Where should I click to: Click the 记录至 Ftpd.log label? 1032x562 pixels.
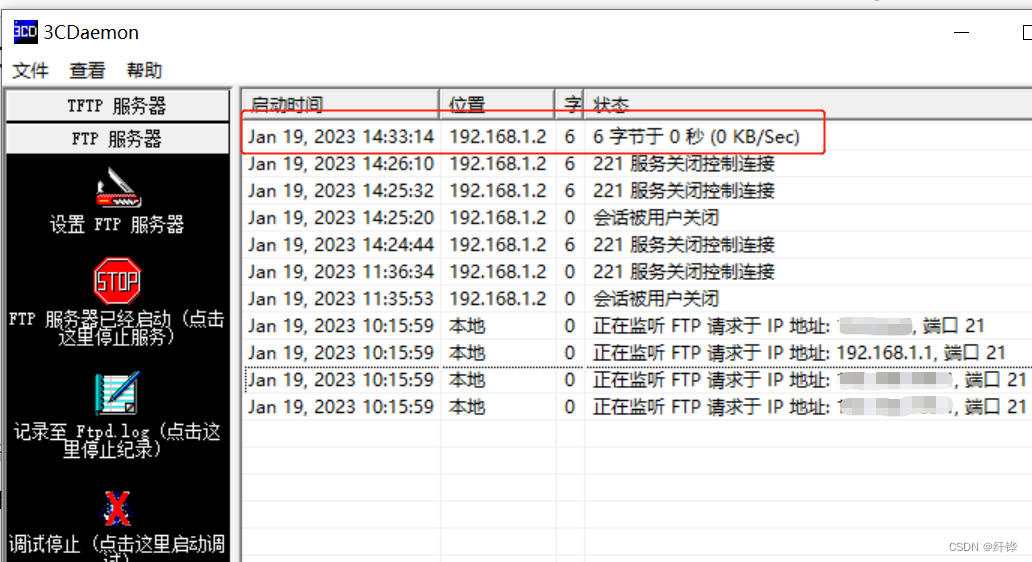(117, 440)
